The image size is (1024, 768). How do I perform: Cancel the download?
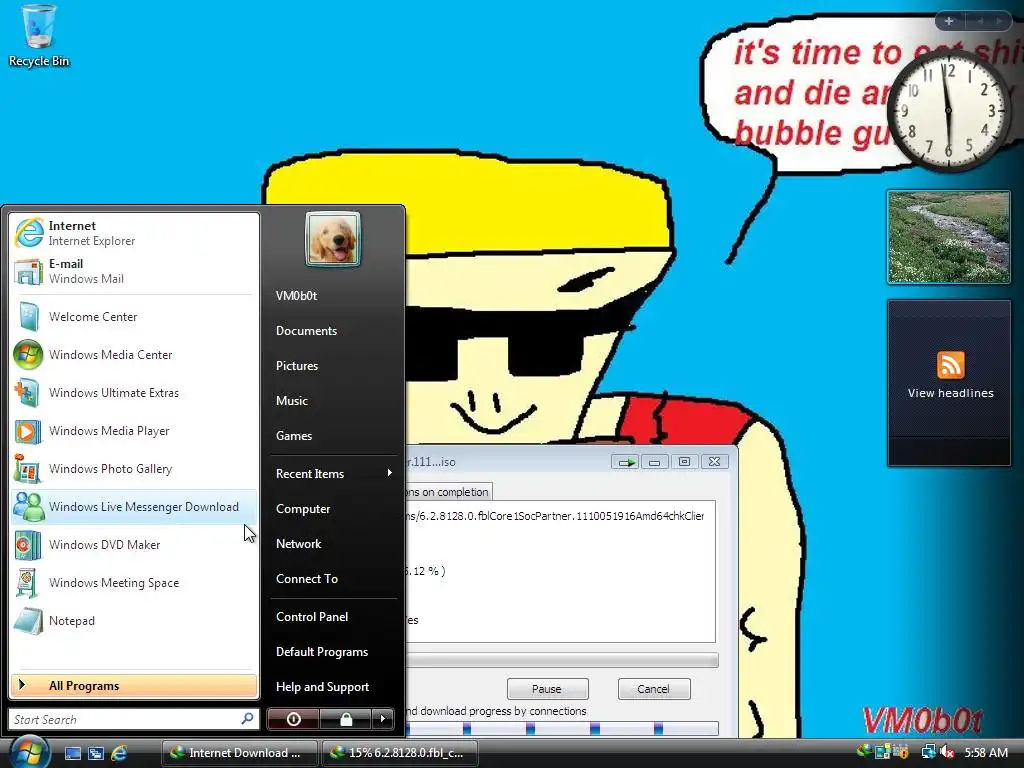click(653, 689)
